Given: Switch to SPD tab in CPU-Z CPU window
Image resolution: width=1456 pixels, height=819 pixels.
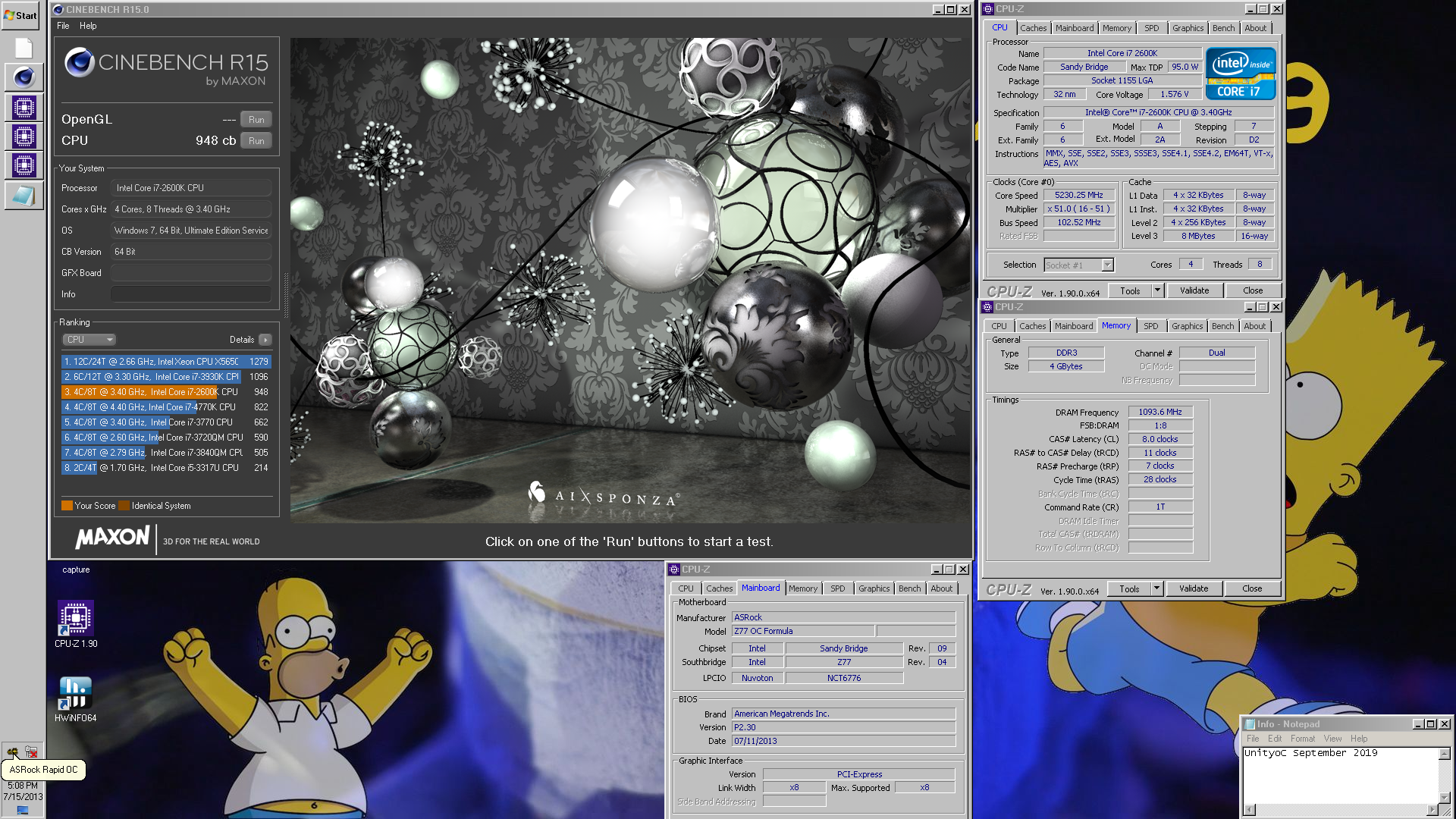Looking at the screenshot, I should pyautogui.click(x=1151, y=28).
